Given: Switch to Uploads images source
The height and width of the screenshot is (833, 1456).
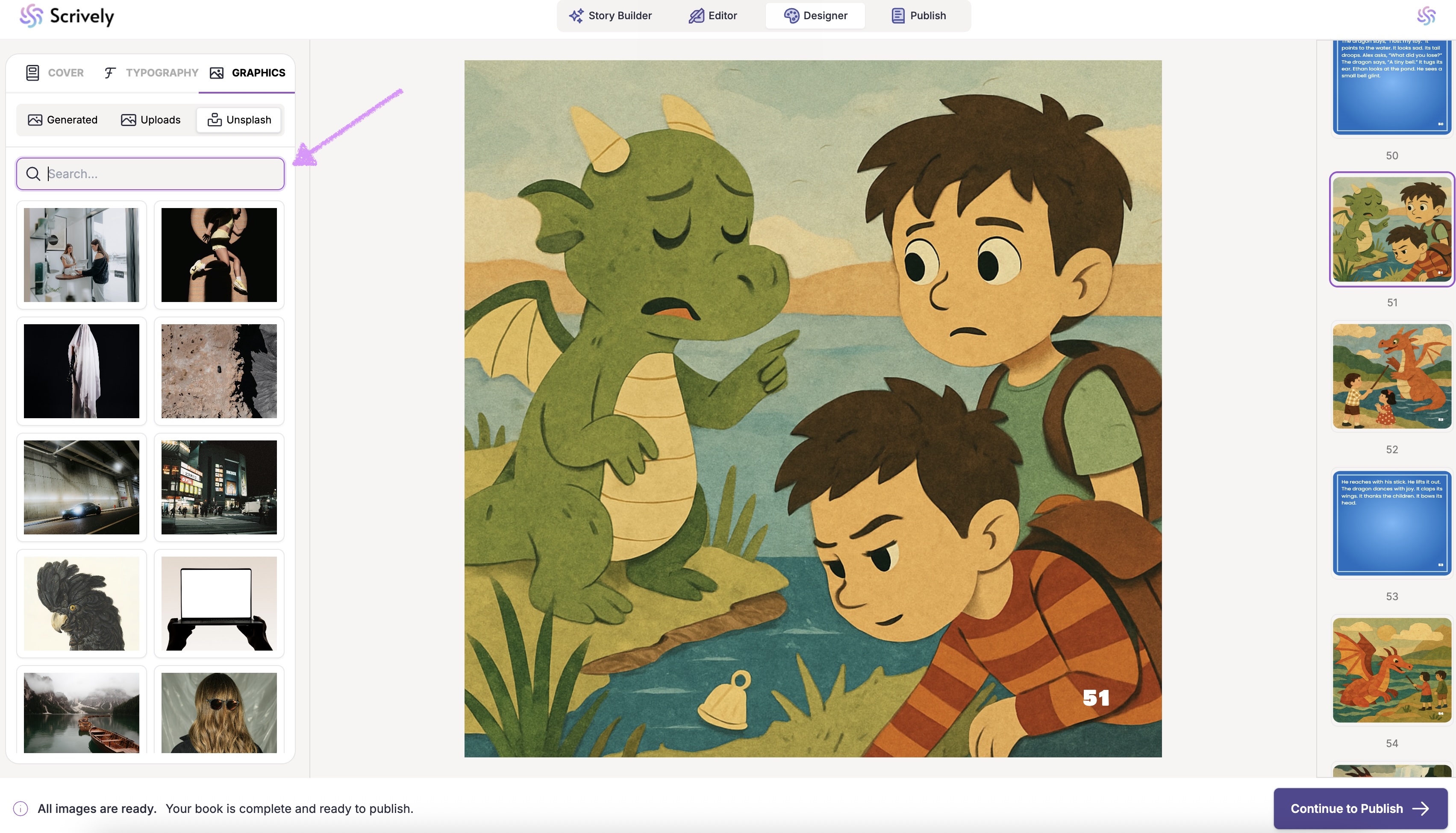Looking at the screenshot, I should (151, 120).
